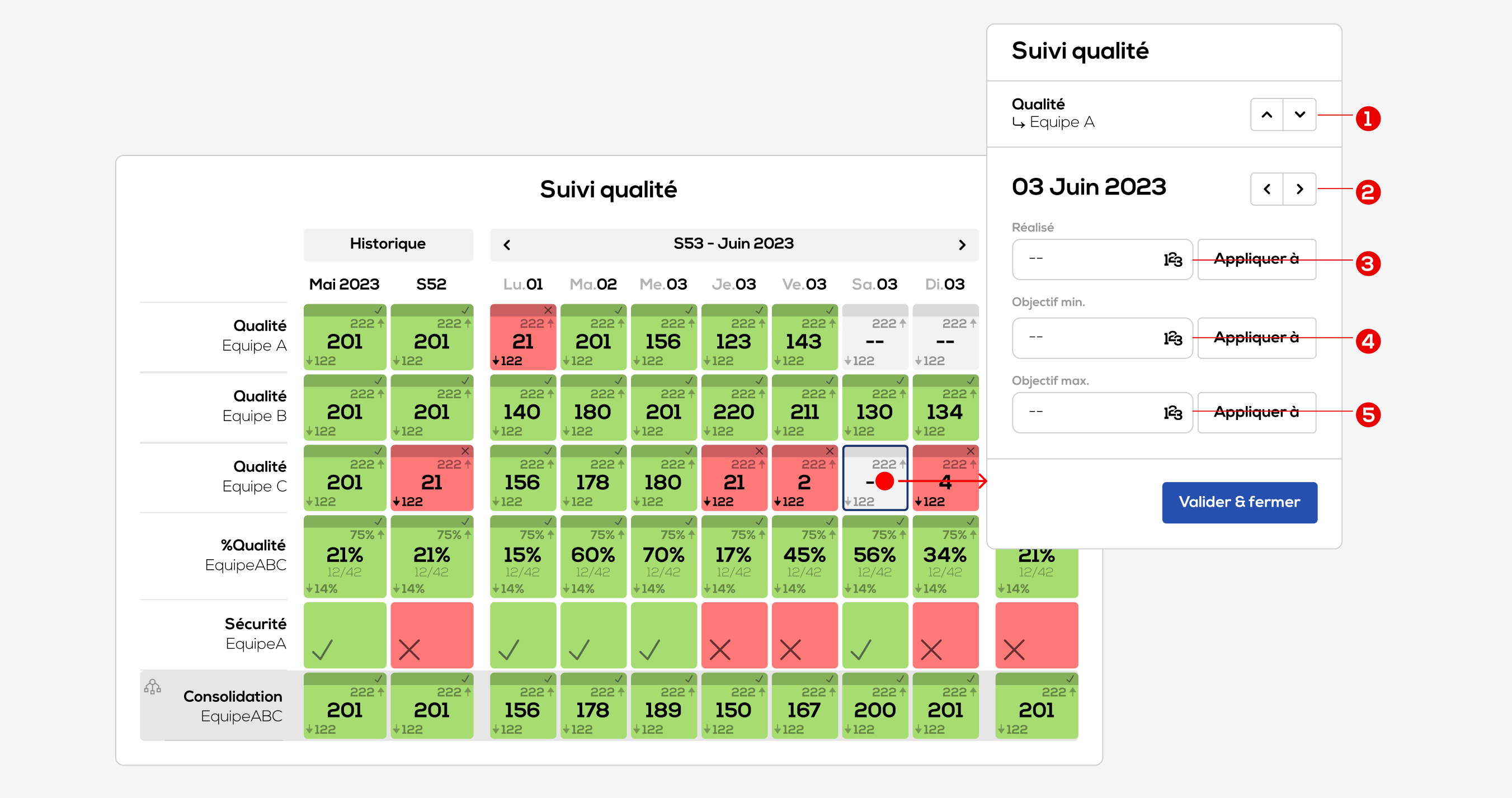The height and width of the screenshot is (798, 1512).
Task: Go to next day after 03 Juin 2023
Action: point(1299,189)
